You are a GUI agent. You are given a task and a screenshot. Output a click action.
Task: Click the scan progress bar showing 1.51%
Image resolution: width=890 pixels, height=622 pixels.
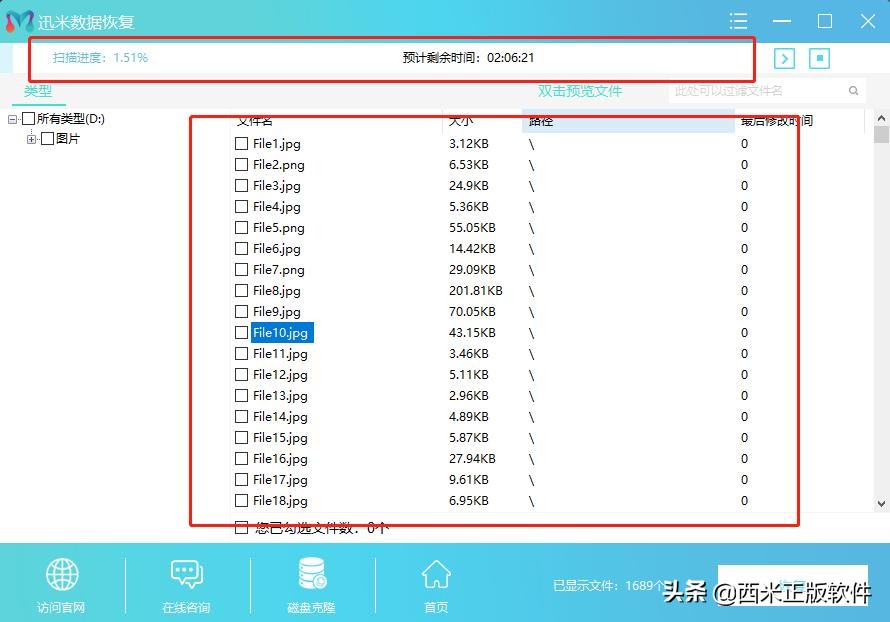tap(390, 58)
